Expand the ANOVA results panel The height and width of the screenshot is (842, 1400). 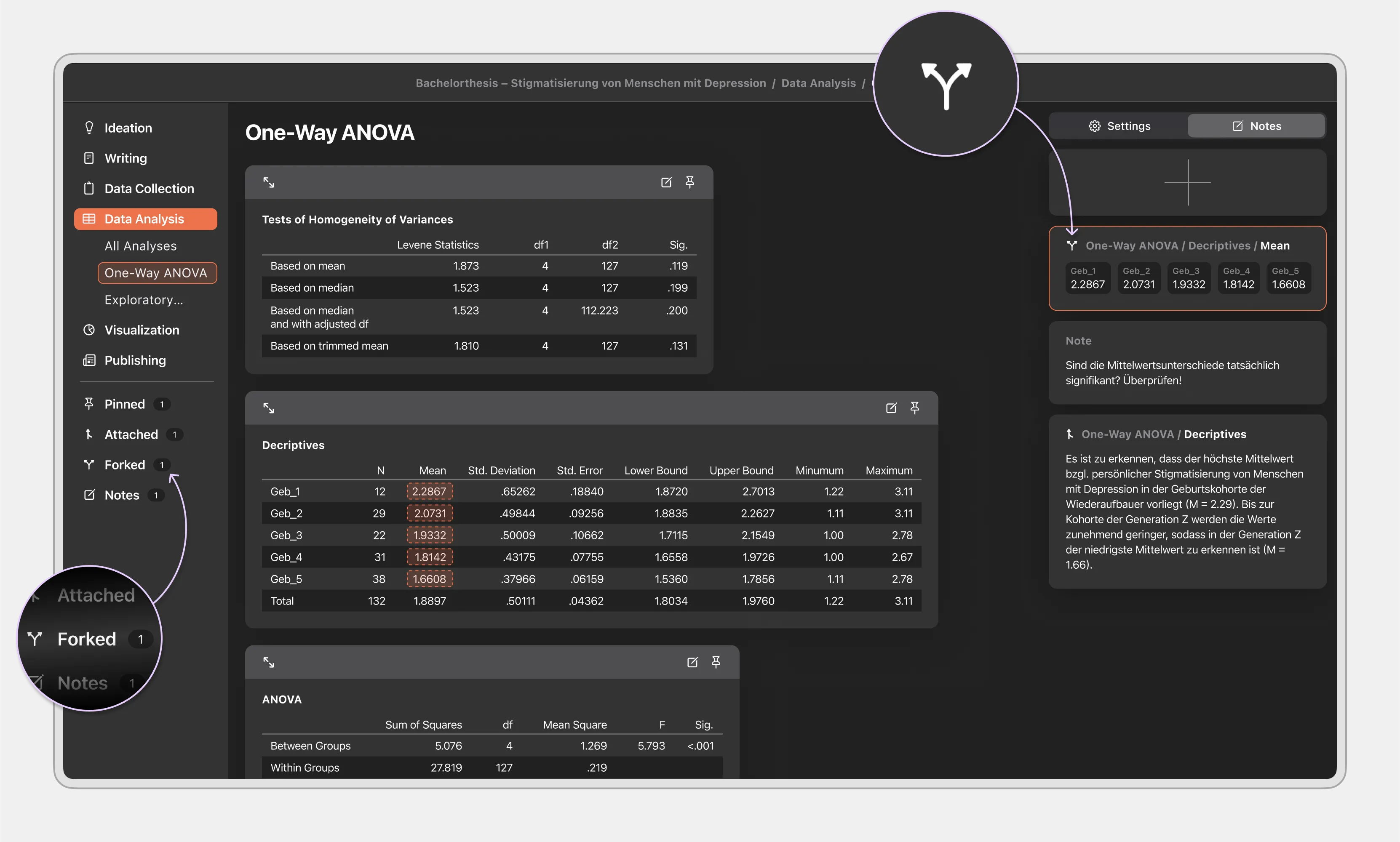(268, 662)
